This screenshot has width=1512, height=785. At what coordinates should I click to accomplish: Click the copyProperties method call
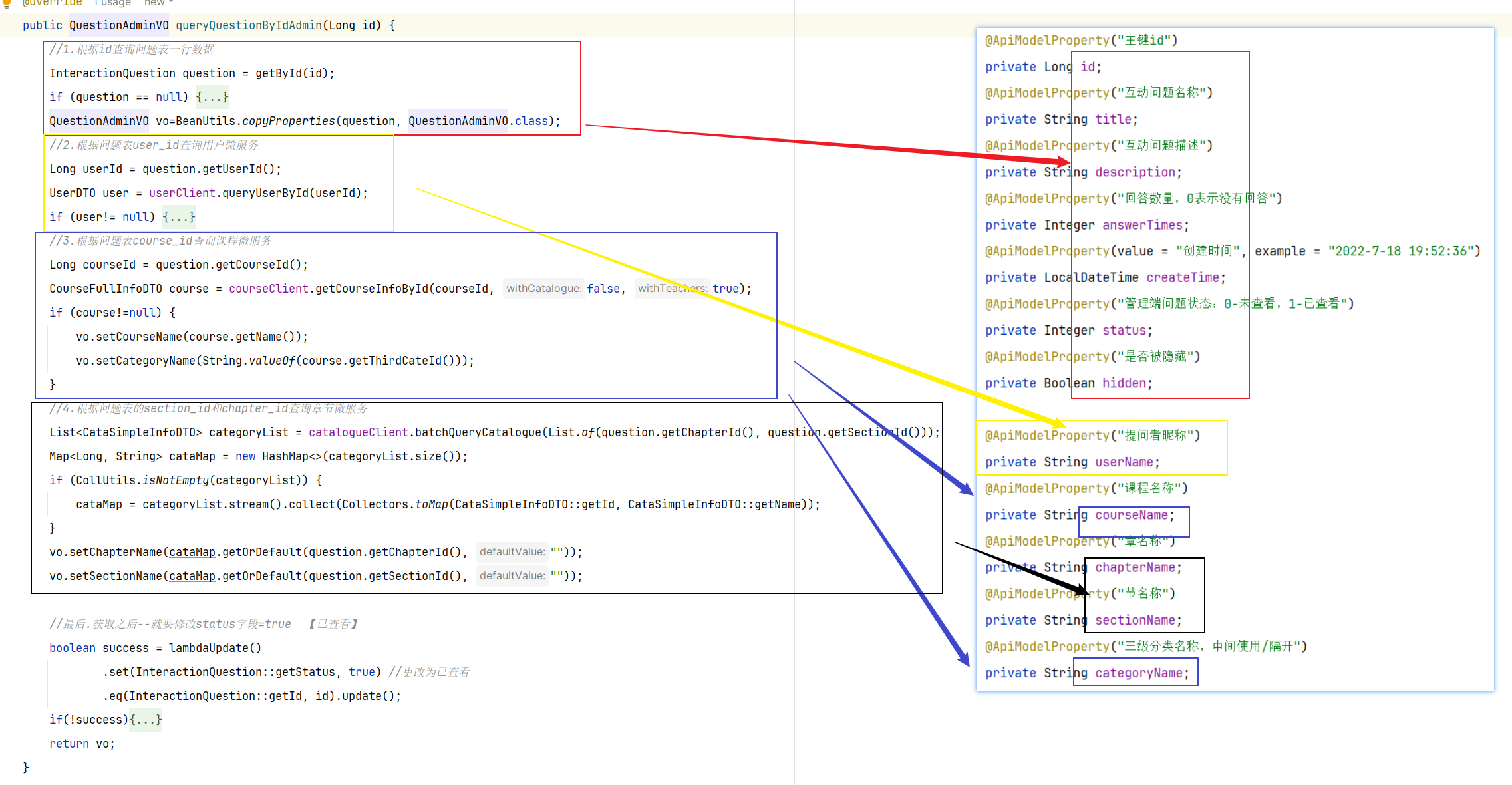coord(288,121)
